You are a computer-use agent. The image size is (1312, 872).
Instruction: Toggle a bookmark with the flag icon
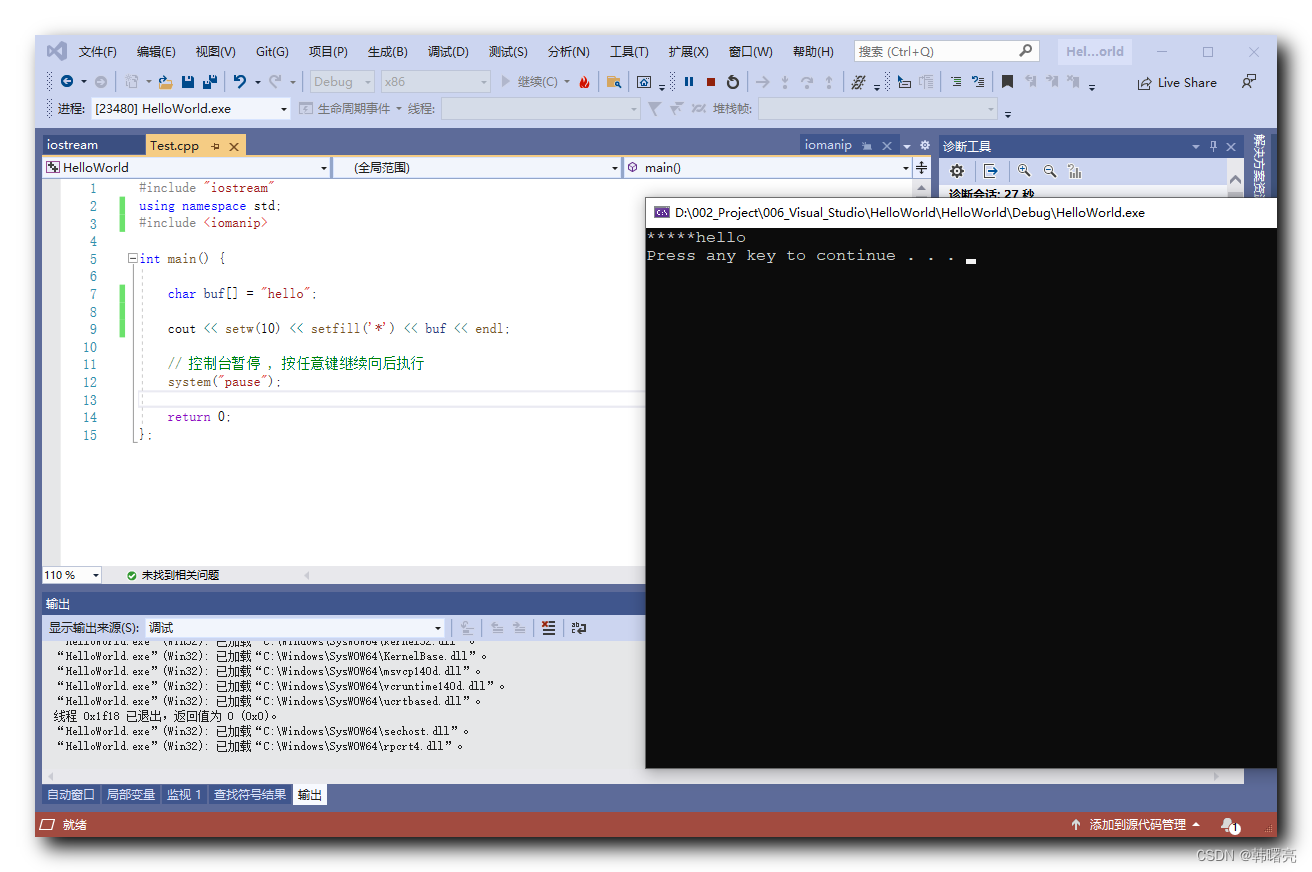point(1008,82)
